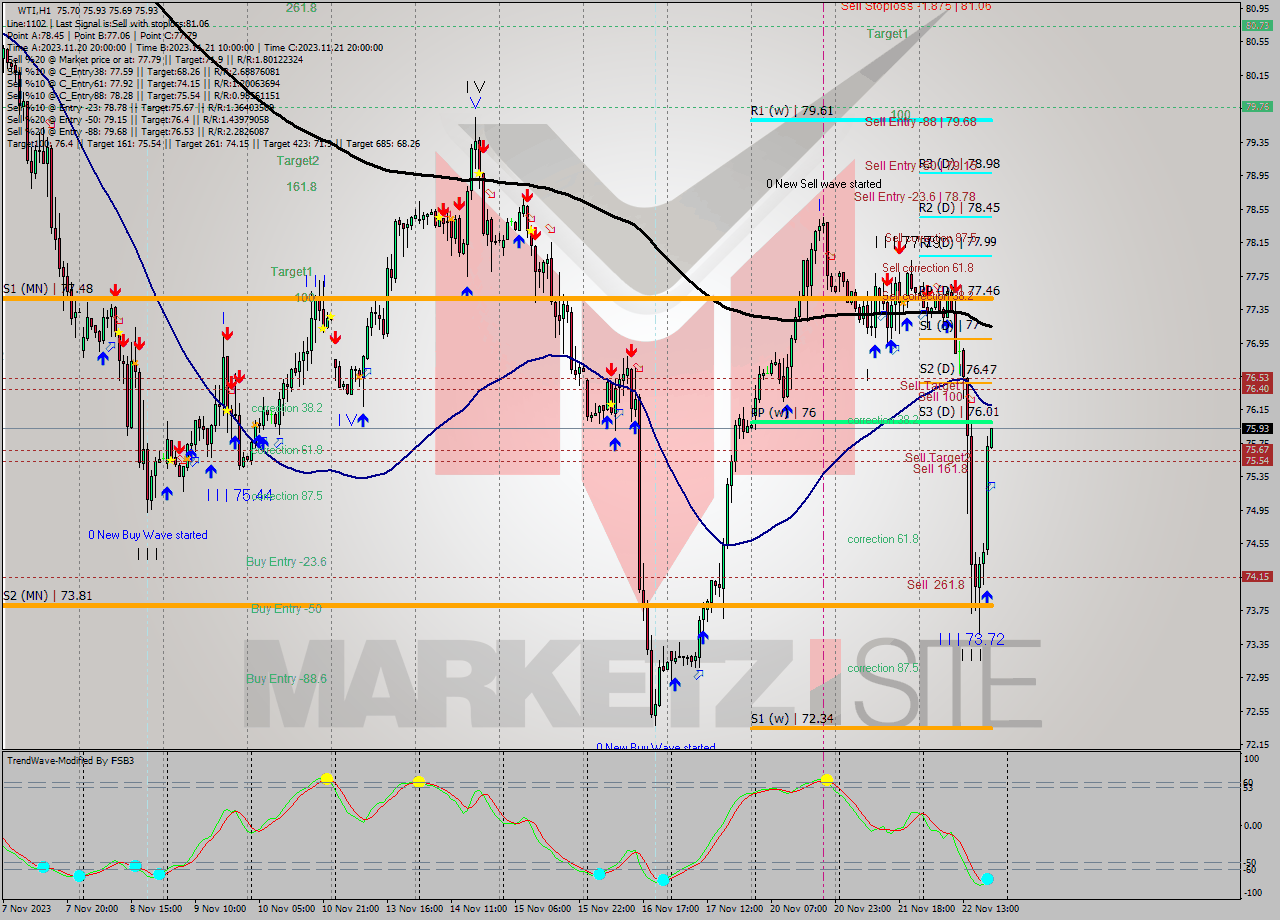This screenshot has width=1280, height=920.
Task: Click the -100 level on oscillator scale
Action: click(1254, 894)
